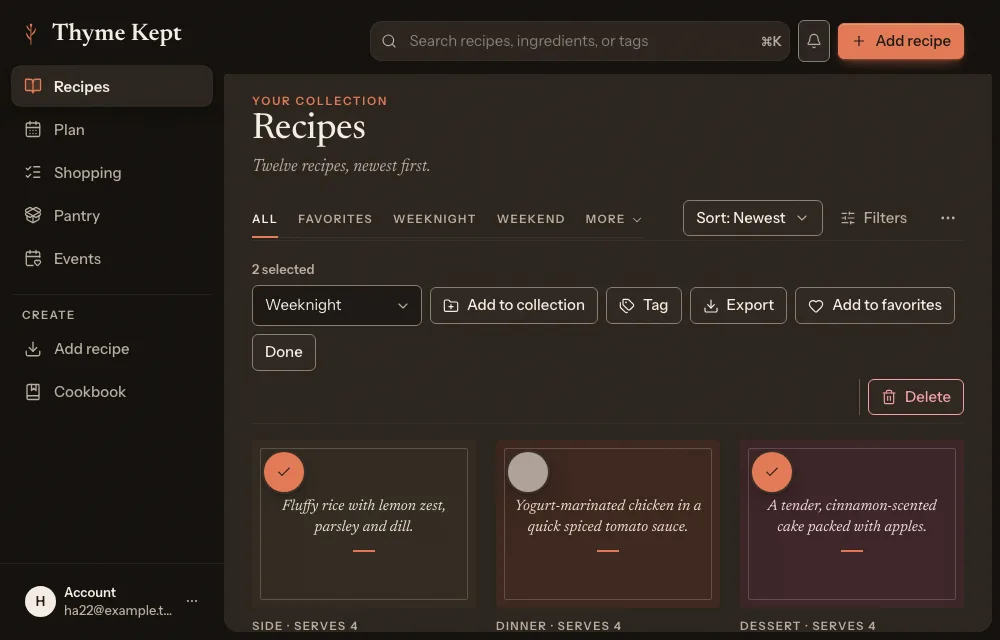Deselect the cinnamon apple cake recipe
This screenshot has height=640, width=1000.
(772, 472)
